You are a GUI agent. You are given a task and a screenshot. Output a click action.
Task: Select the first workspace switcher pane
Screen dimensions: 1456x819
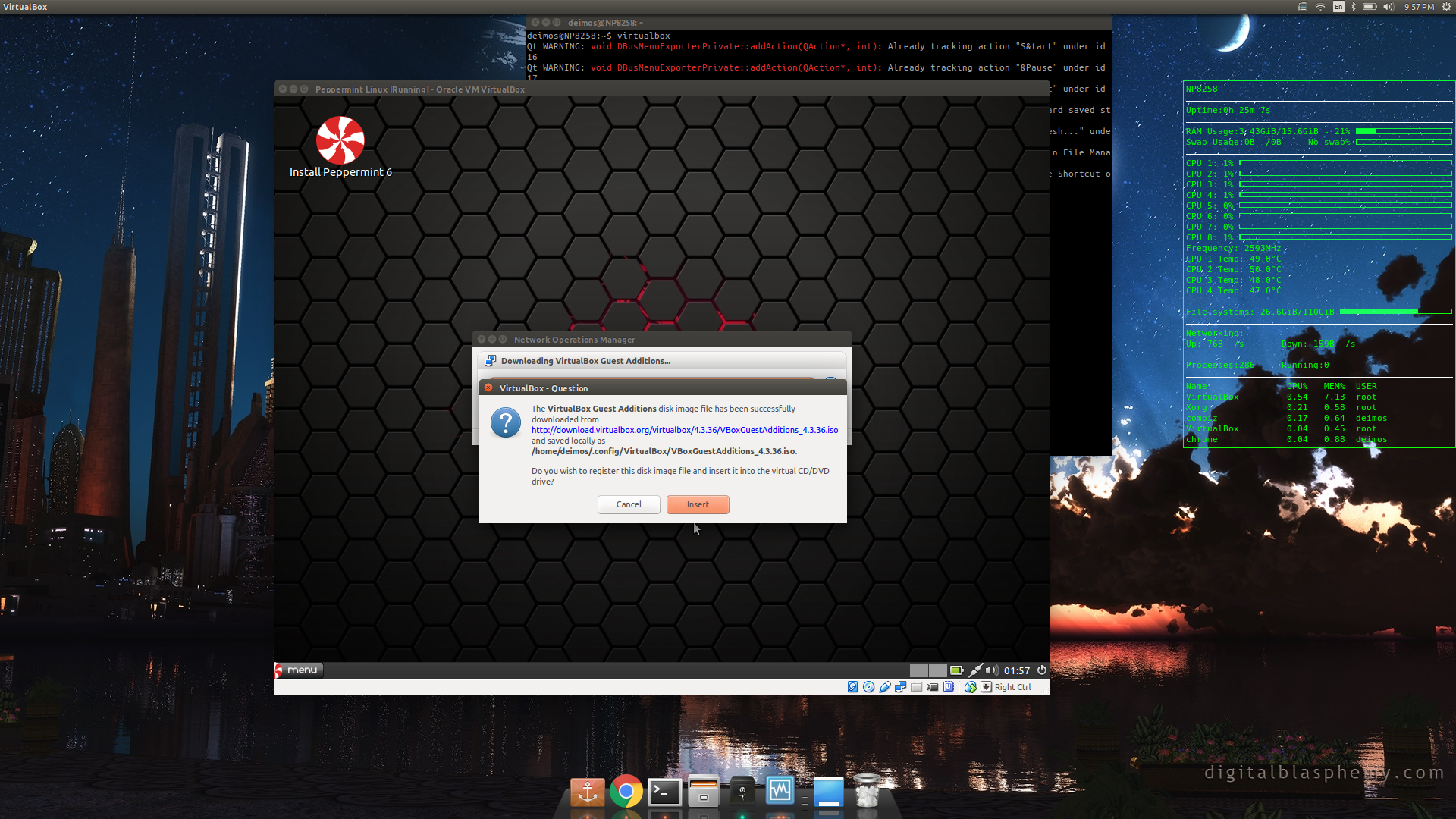[918, 670]
